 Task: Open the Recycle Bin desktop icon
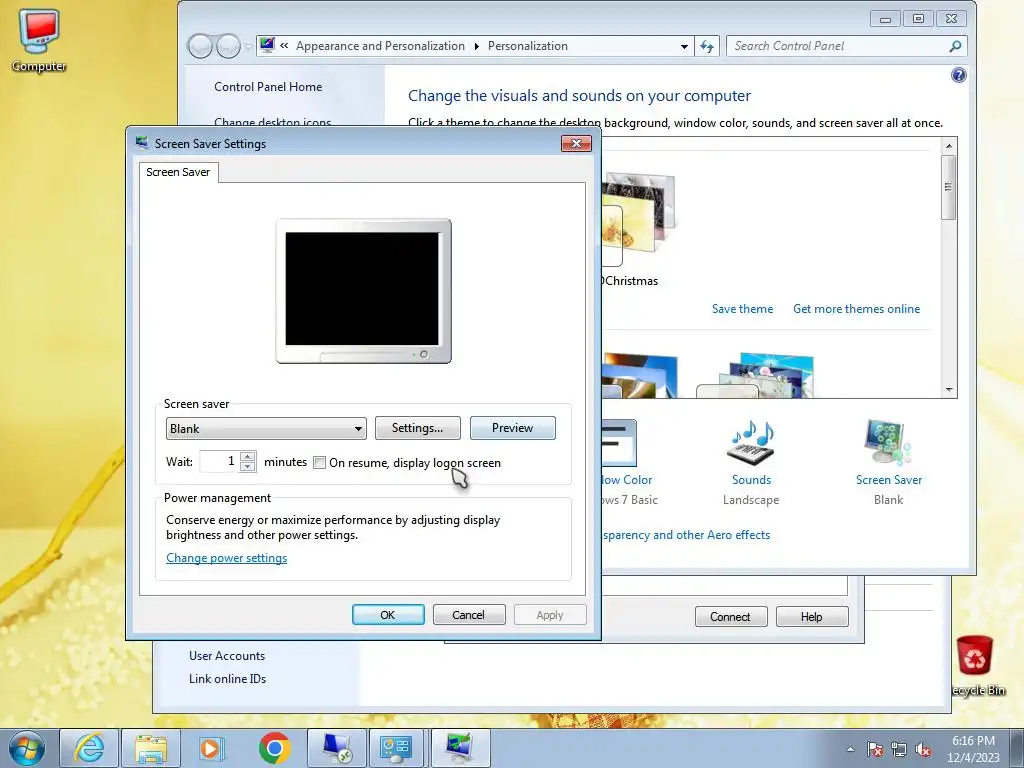point(977,665)
